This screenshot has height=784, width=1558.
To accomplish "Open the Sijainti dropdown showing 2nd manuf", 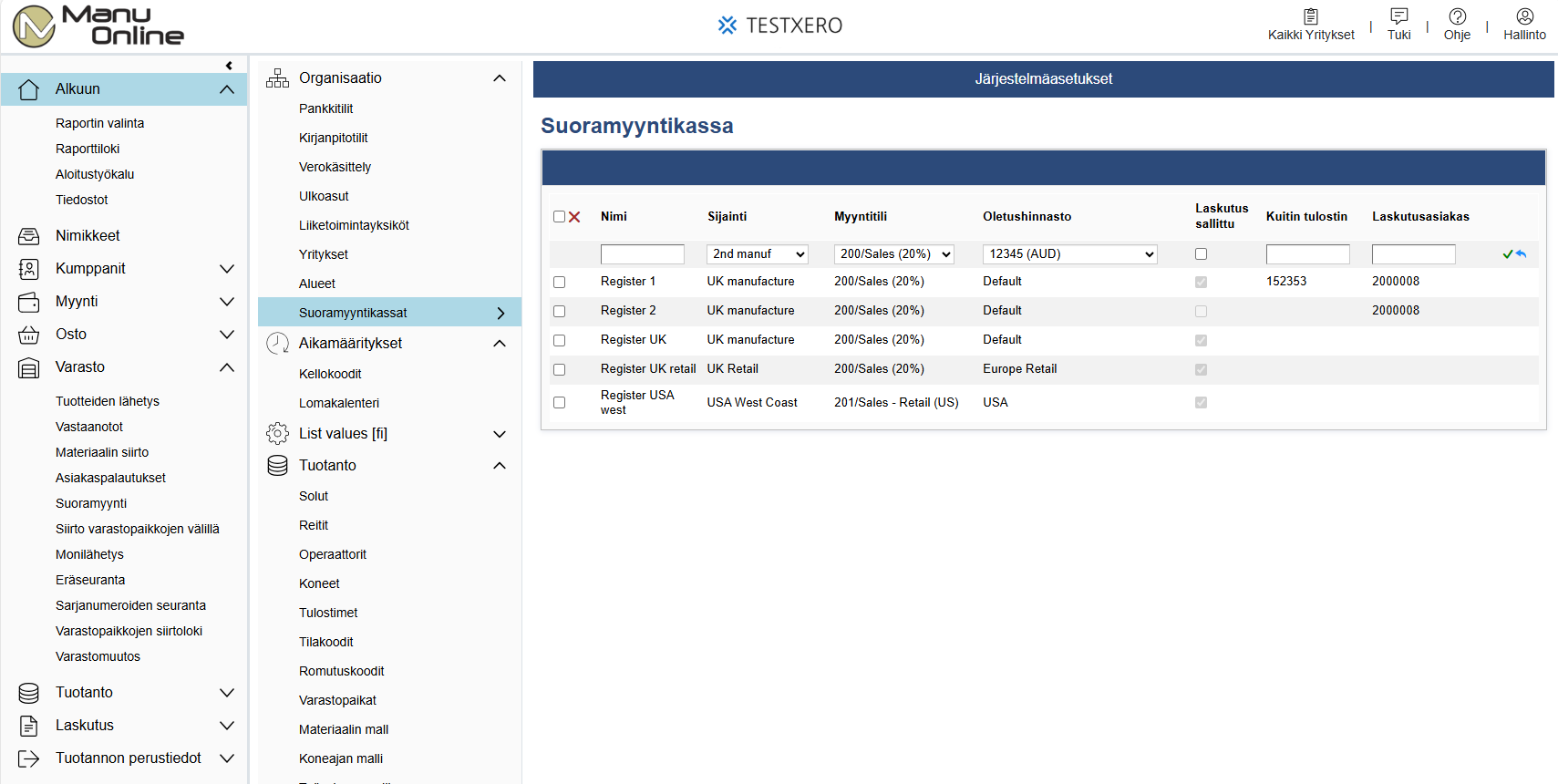I will pyautogui.click(x=758, y=254).
